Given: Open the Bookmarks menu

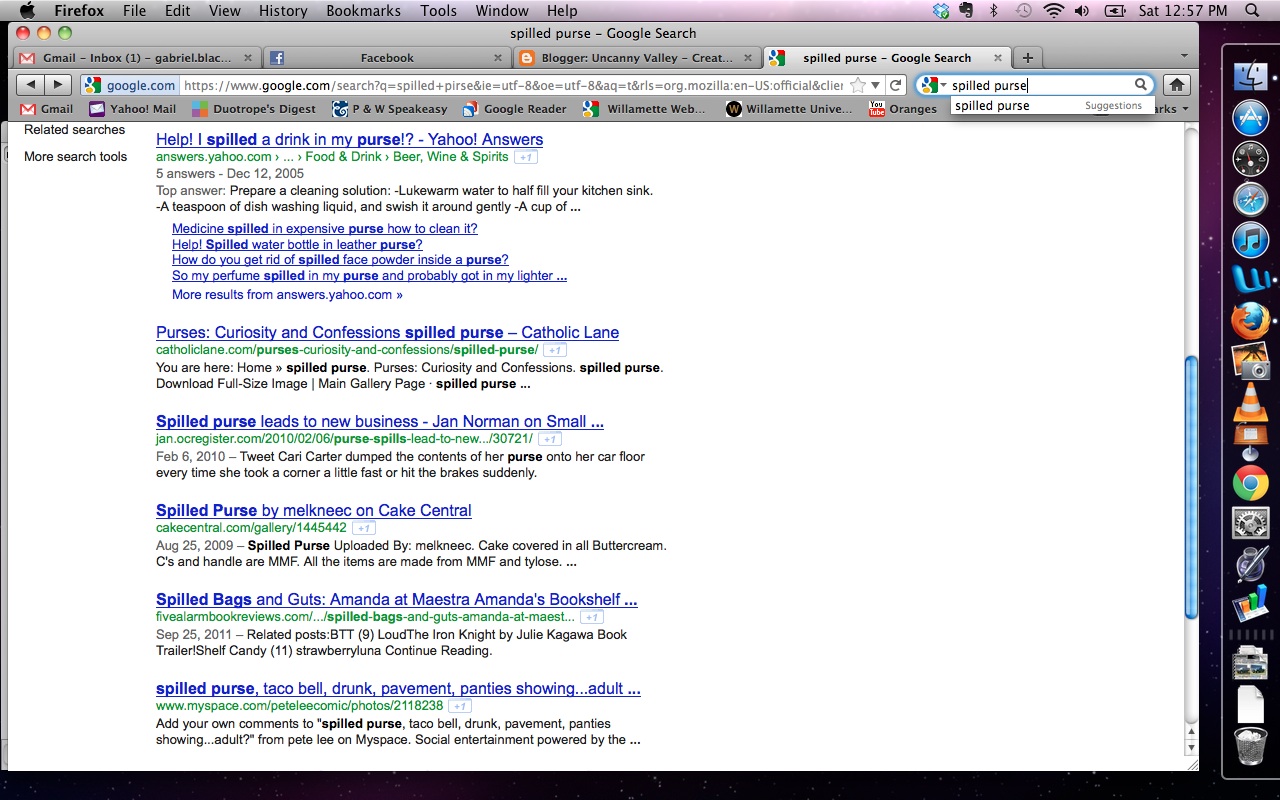Looking at the screenshot, I should coord(363,11).
